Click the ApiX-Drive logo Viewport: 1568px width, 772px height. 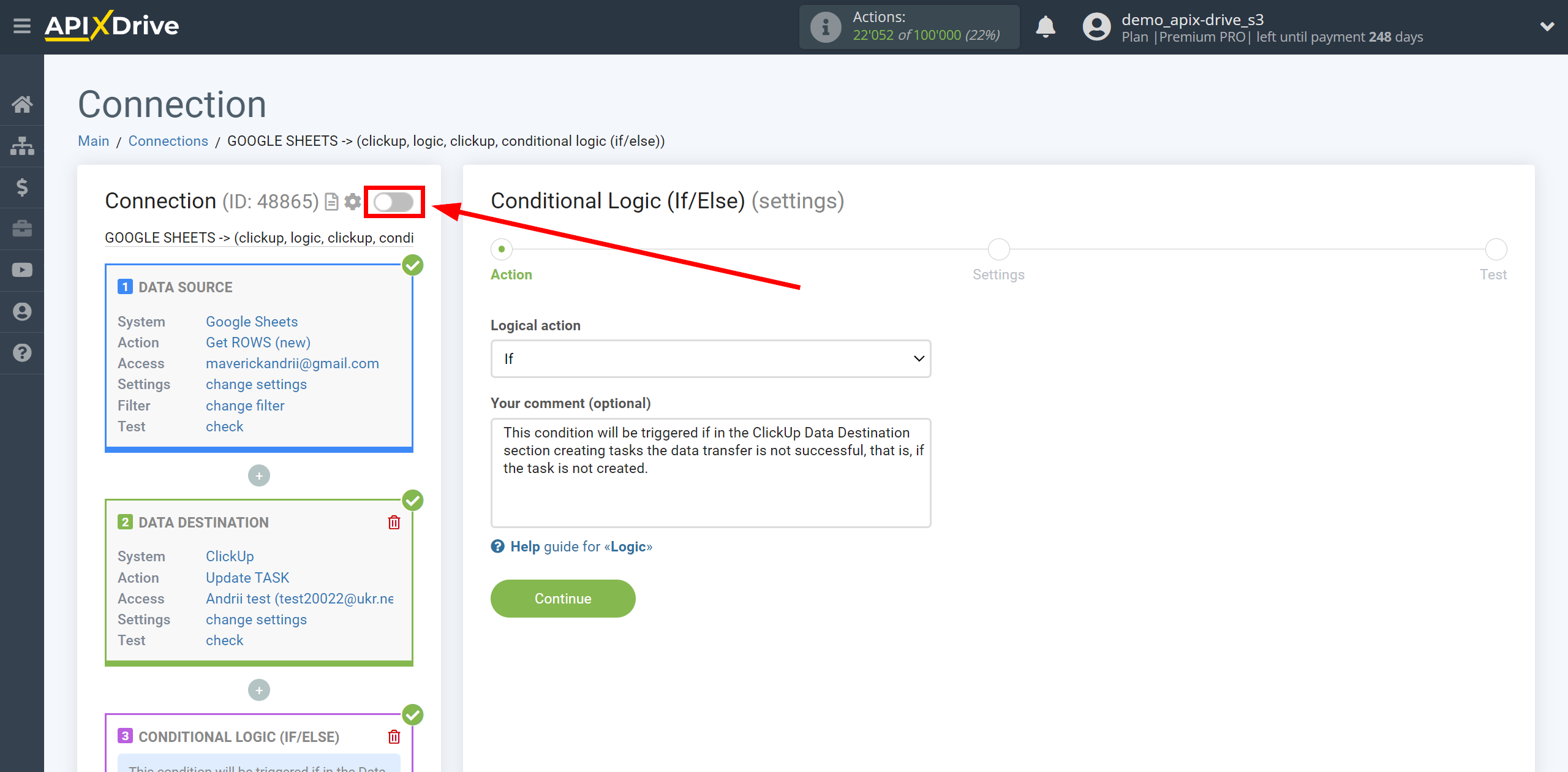[x=112, y=26]
